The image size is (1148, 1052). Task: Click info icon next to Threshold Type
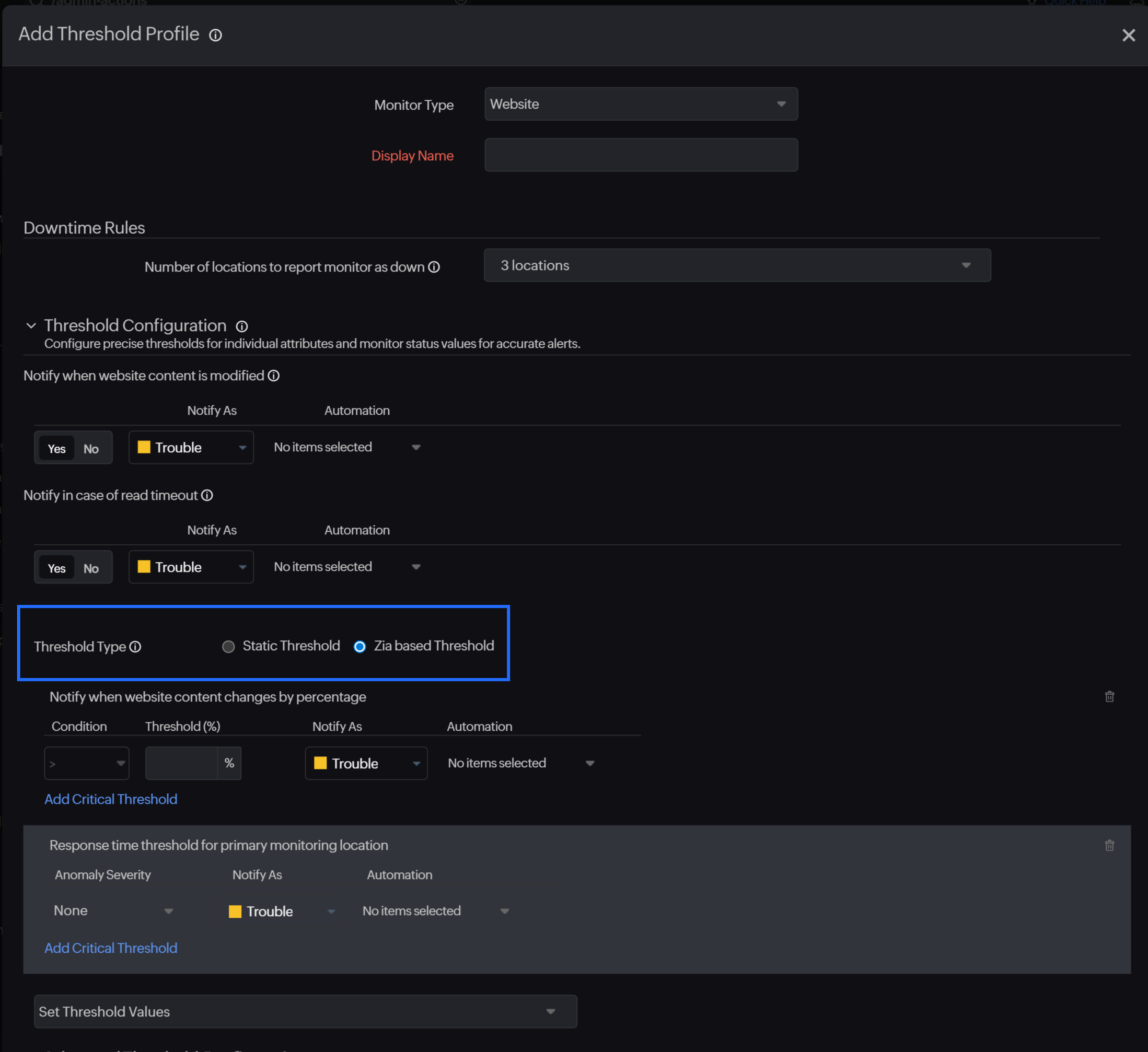[135, 647]
